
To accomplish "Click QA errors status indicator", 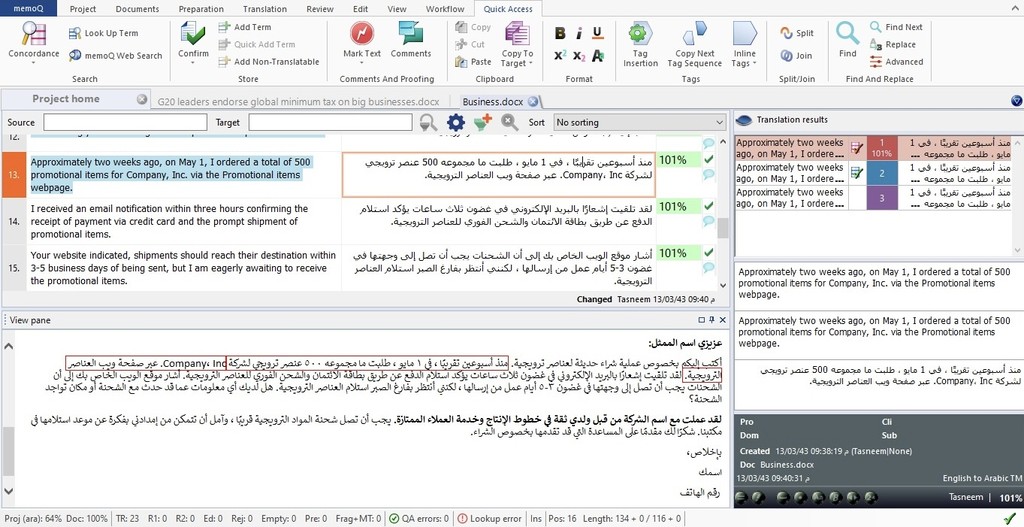I will click(418, 519).
